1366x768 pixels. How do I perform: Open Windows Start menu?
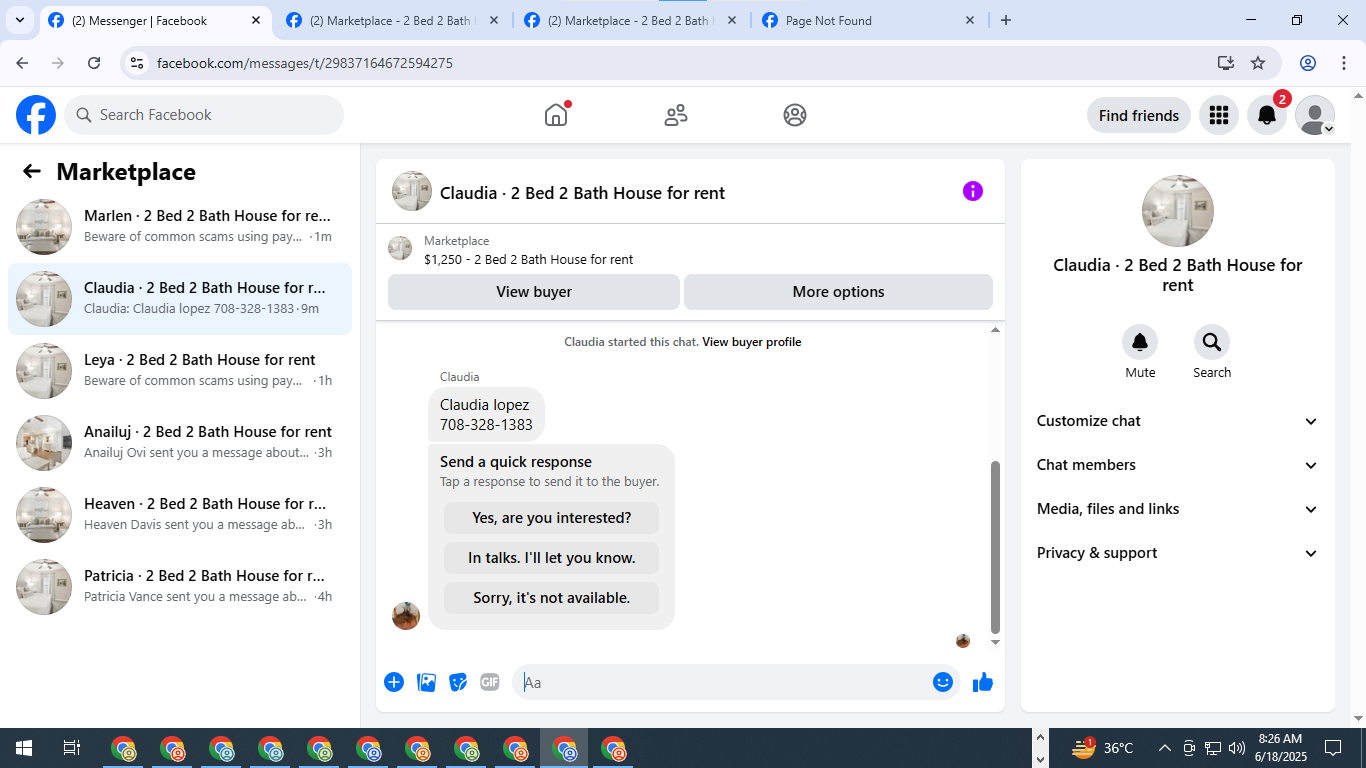[24, 748]
